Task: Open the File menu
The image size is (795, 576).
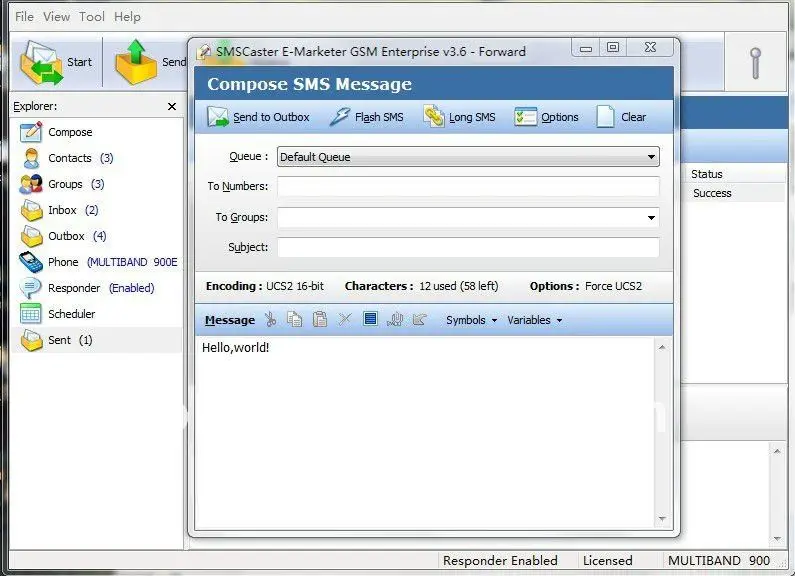Action: [x=24, y=17]
